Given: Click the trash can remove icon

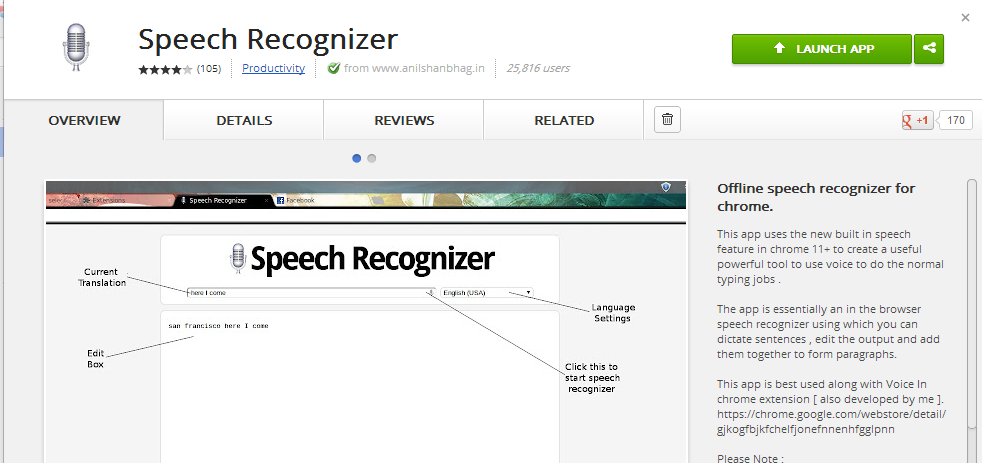Looking at the screenshot, I should click(x=668, y=119).
